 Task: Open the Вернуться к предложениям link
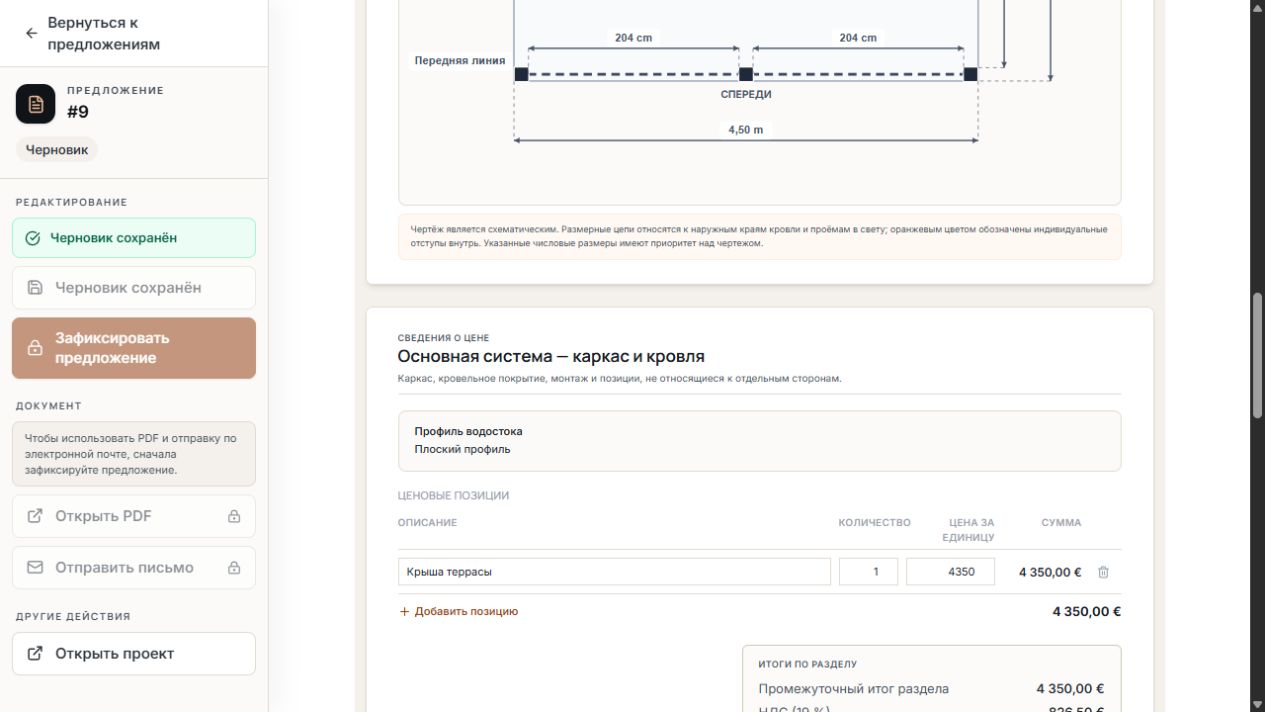[x=103, y=33]
